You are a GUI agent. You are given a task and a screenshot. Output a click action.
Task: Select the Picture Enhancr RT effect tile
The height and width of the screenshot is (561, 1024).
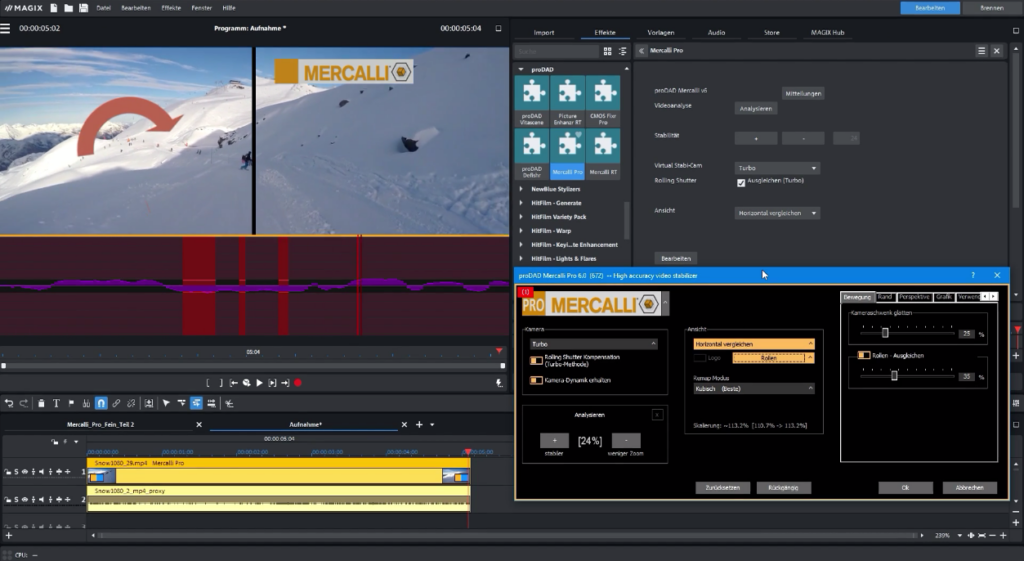click(x=568, y=101)
